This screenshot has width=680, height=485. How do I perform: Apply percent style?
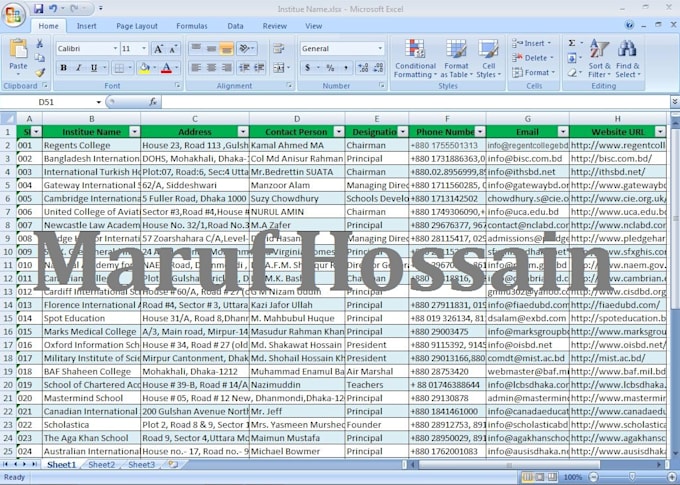click(x=330, y=68)
